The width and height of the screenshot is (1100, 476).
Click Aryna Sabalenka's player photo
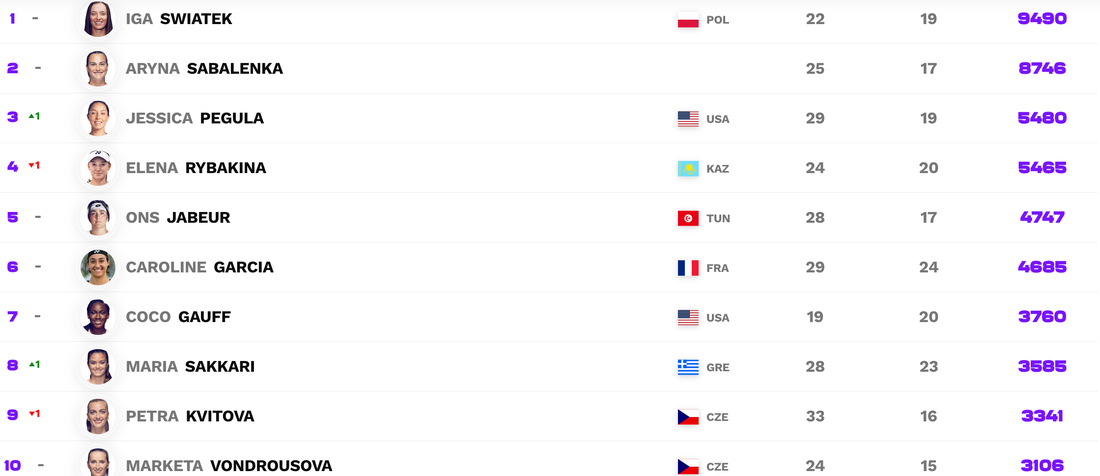pos(98,68)
